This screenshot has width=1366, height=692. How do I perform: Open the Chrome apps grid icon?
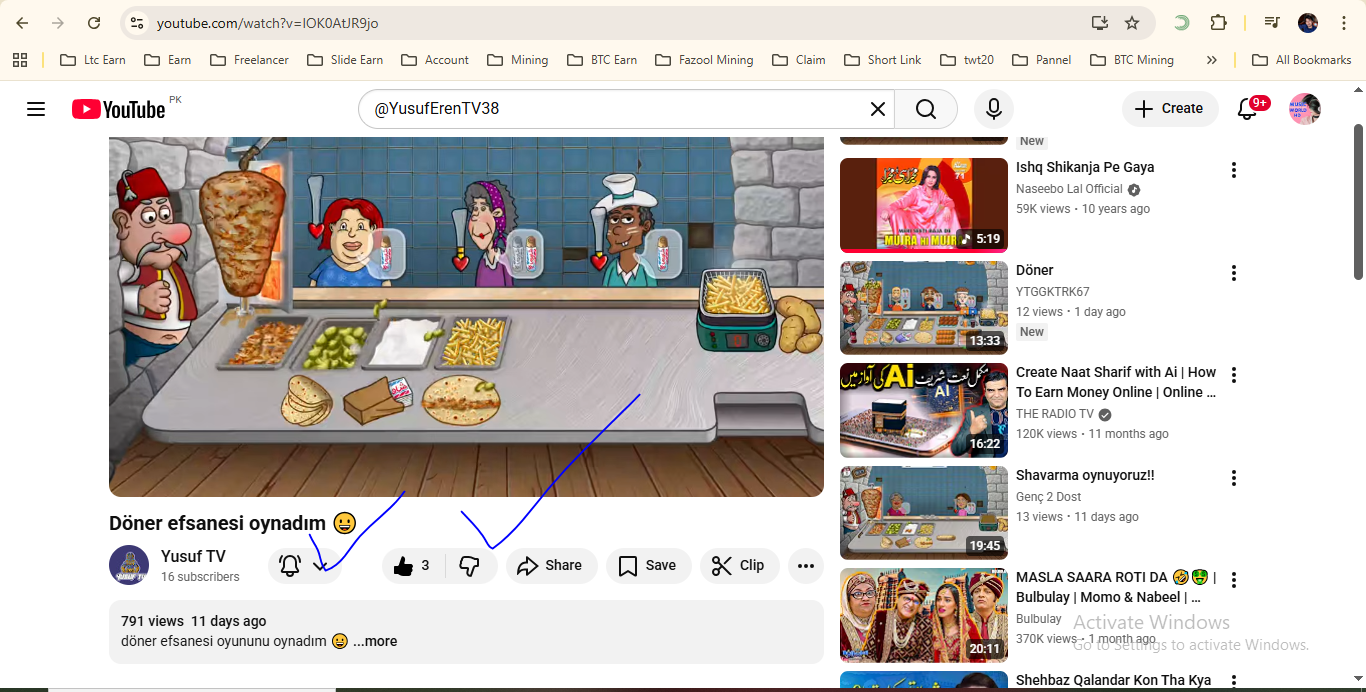pos(20,60)
